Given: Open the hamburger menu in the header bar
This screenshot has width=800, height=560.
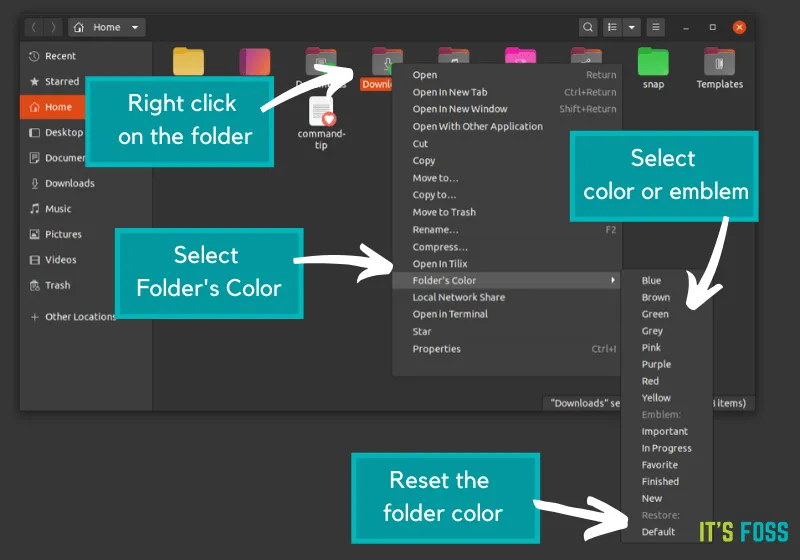Looking at the screenshot, I should pos(655,27).
